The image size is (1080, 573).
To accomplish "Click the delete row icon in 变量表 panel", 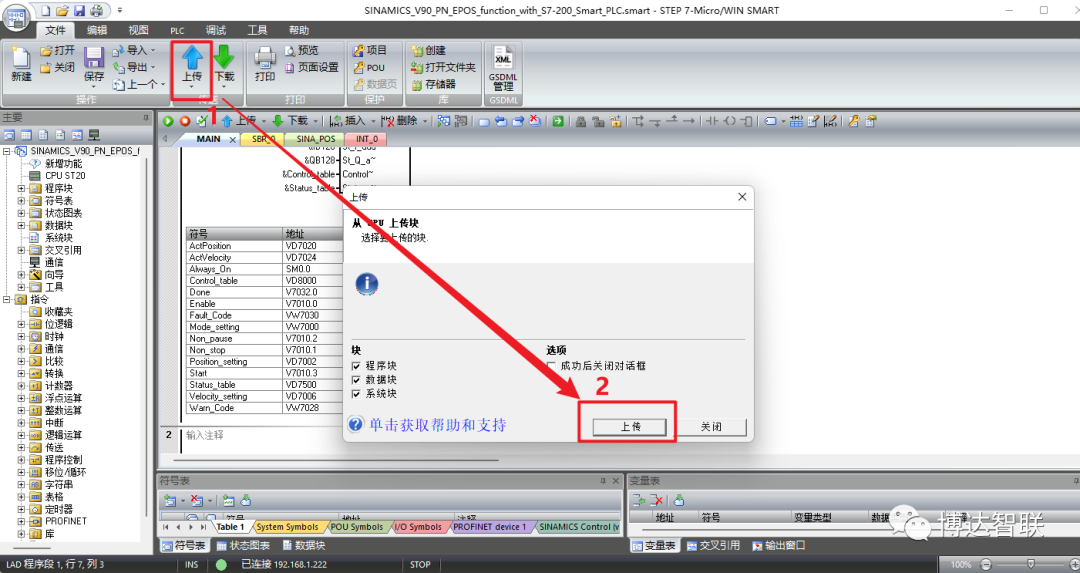I will [x=656, y=501].
